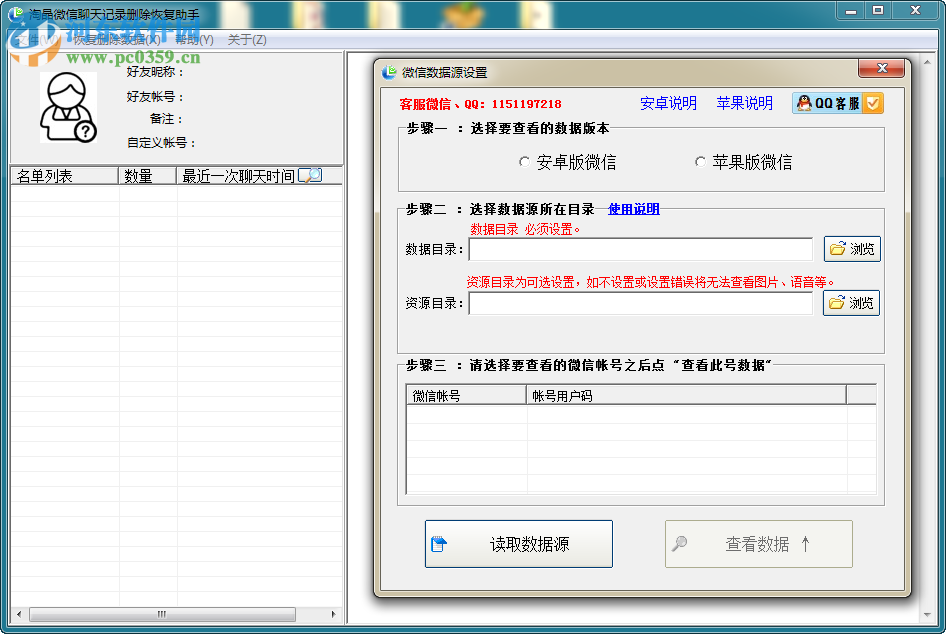Close the 微信数据源设置 dialog
Viewport: 946px width, 634px height.
point(881,68)
